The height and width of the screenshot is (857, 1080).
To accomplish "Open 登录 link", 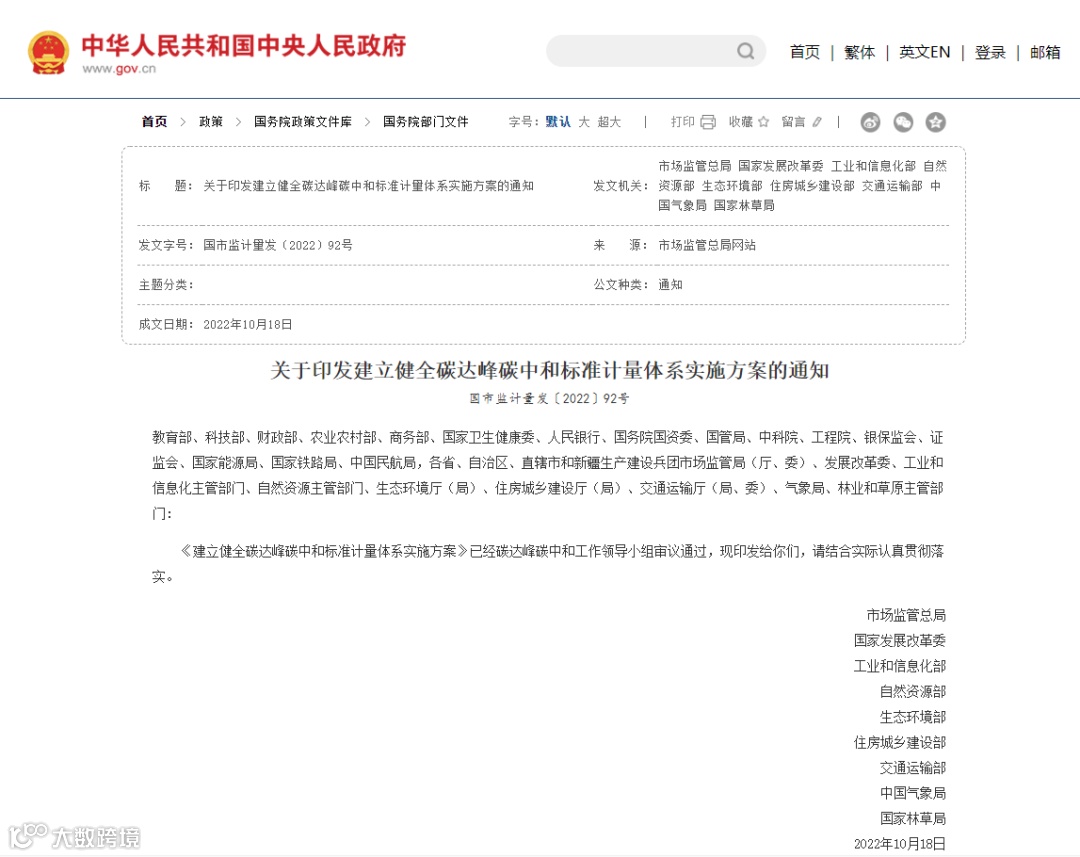I will [990, 52].
